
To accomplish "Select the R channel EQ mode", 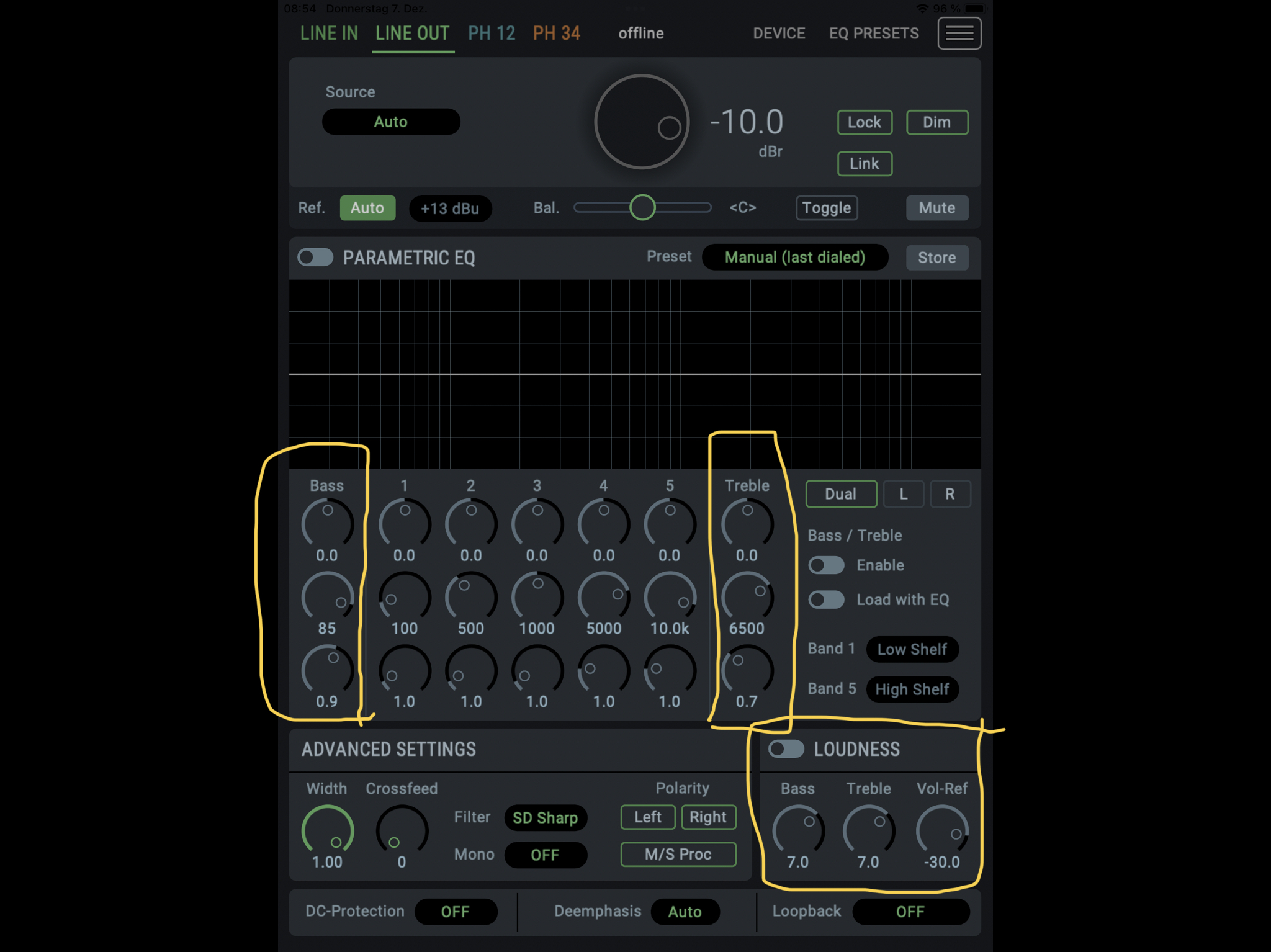I will pyautogui.click(x=950, y=494).
